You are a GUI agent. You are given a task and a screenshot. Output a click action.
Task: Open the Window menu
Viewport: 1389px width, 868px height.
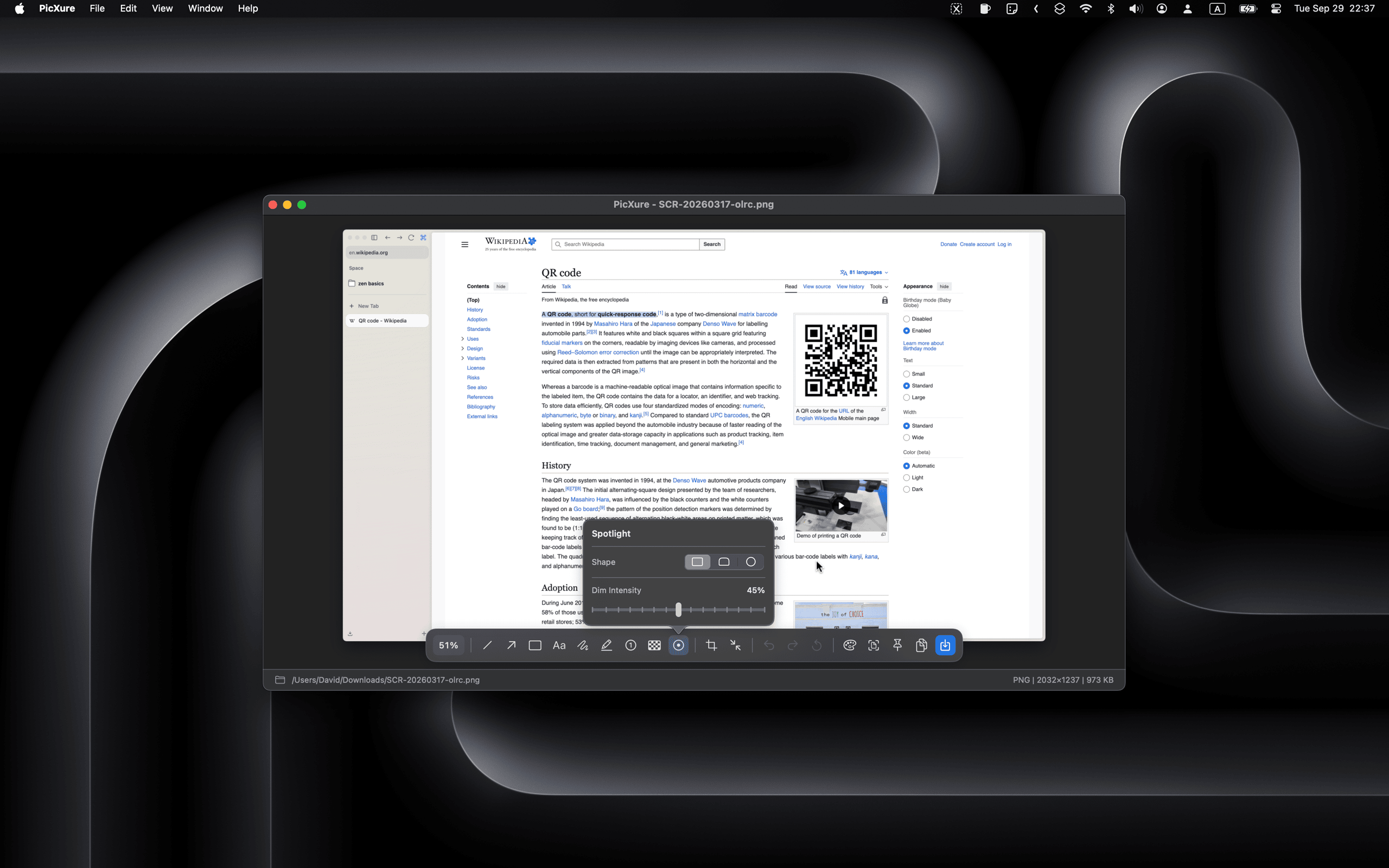[x=206, y=9]
